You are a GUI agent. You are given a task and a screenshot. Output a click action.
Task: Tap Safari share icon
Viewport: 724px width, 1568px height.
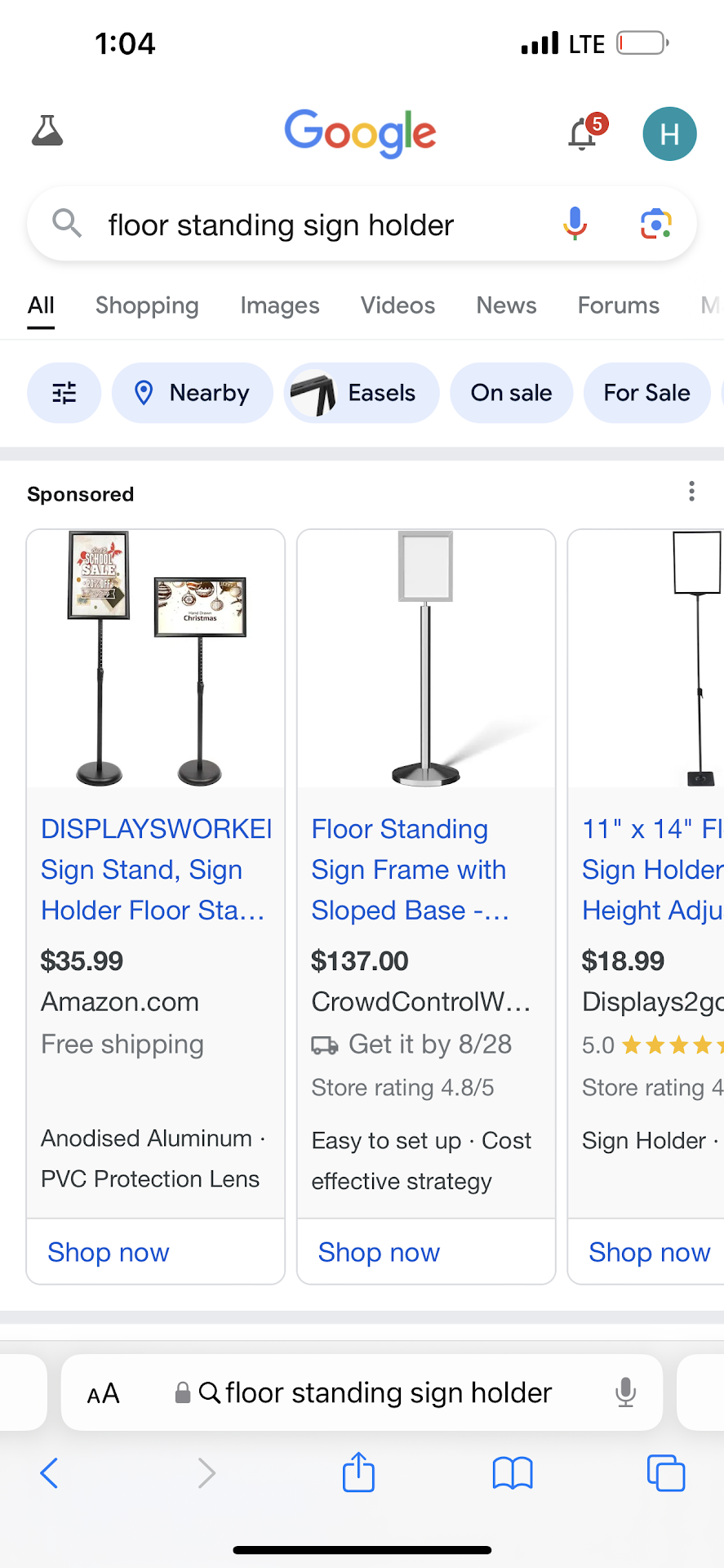pyautogui.click(x=358, y=1472)
